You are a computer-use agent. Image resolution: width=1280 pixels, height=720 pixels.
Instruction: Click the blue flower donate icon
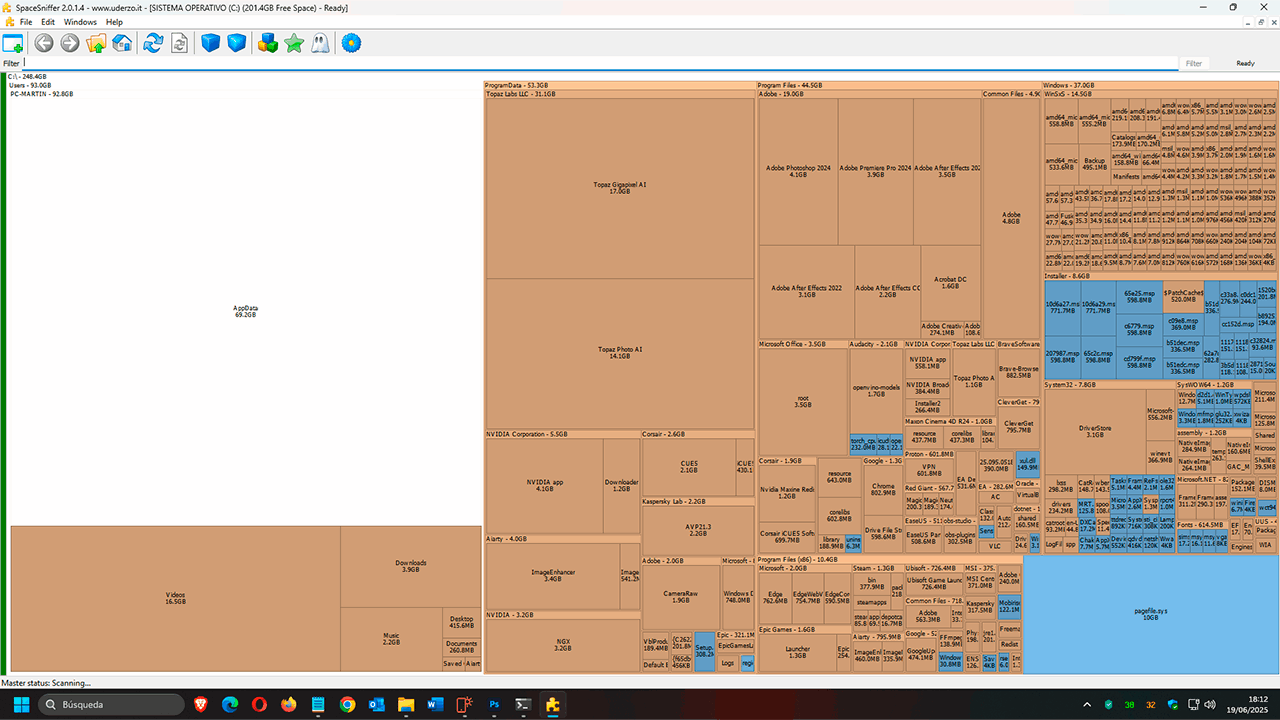[351, 43]
